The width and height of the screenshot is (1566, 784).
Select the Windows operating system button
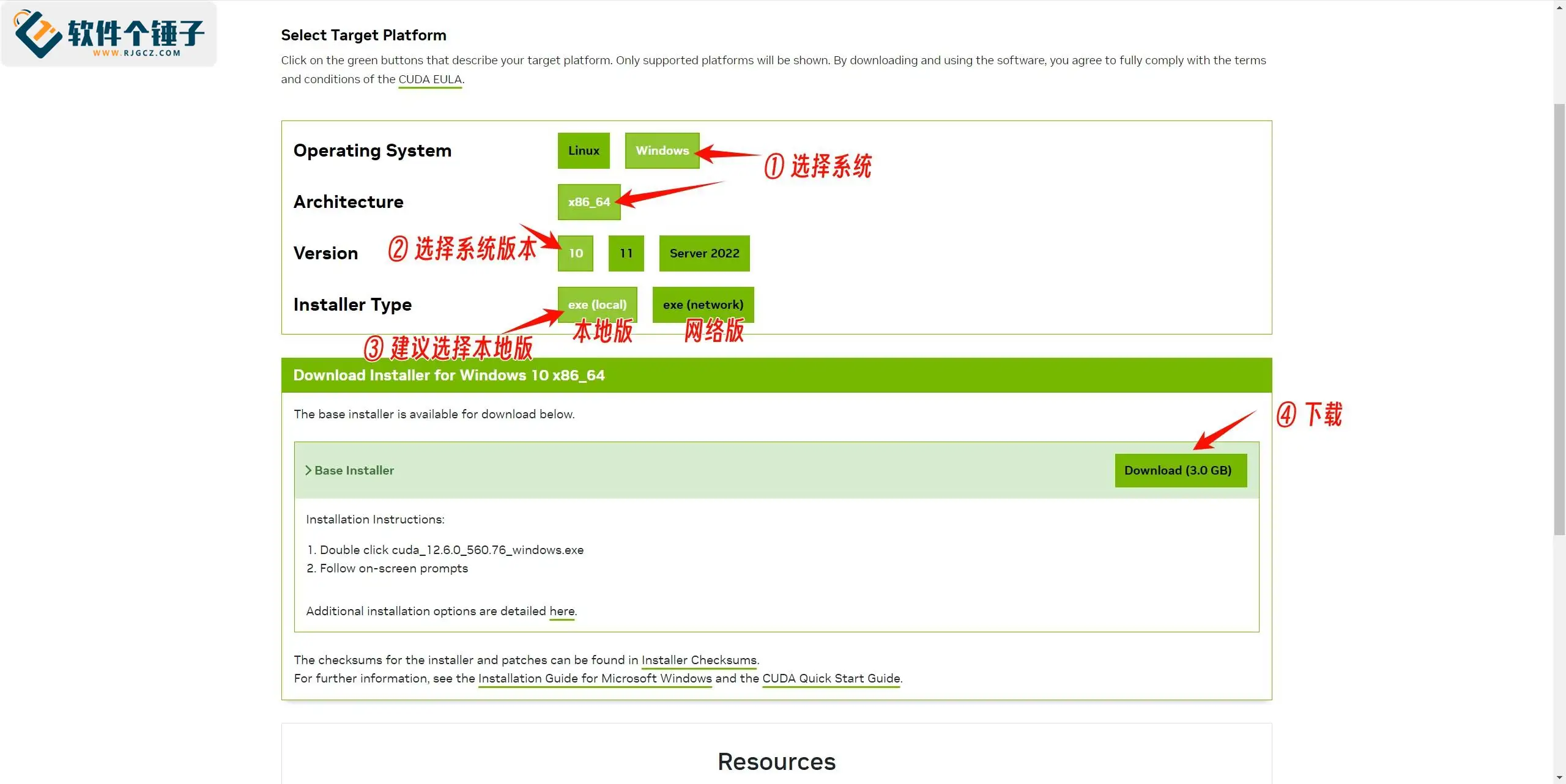pyautogui.click(x=662, y=150)
